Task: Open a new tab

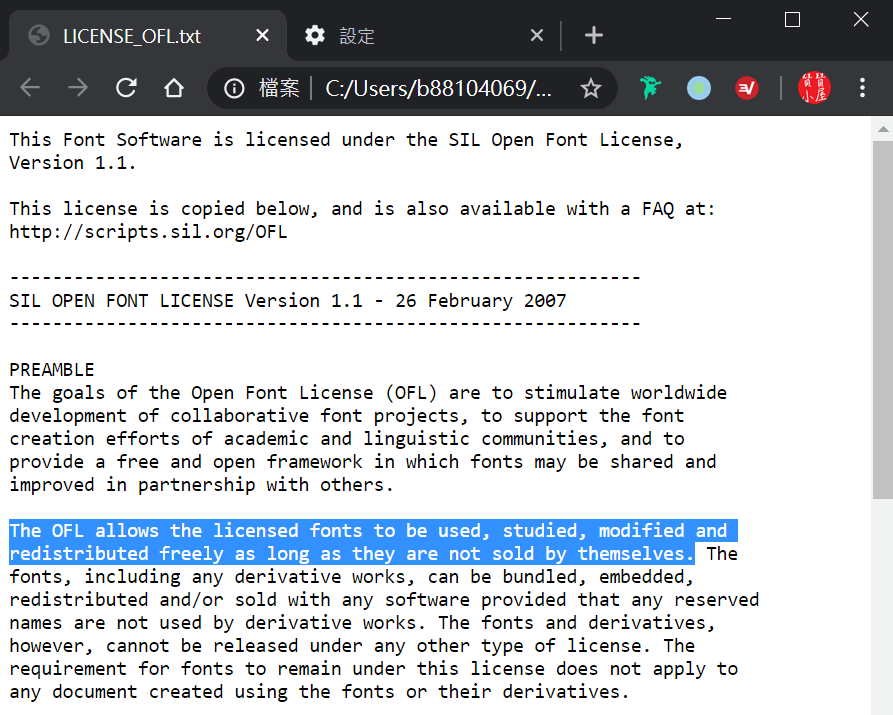Action: click(593, 35)
